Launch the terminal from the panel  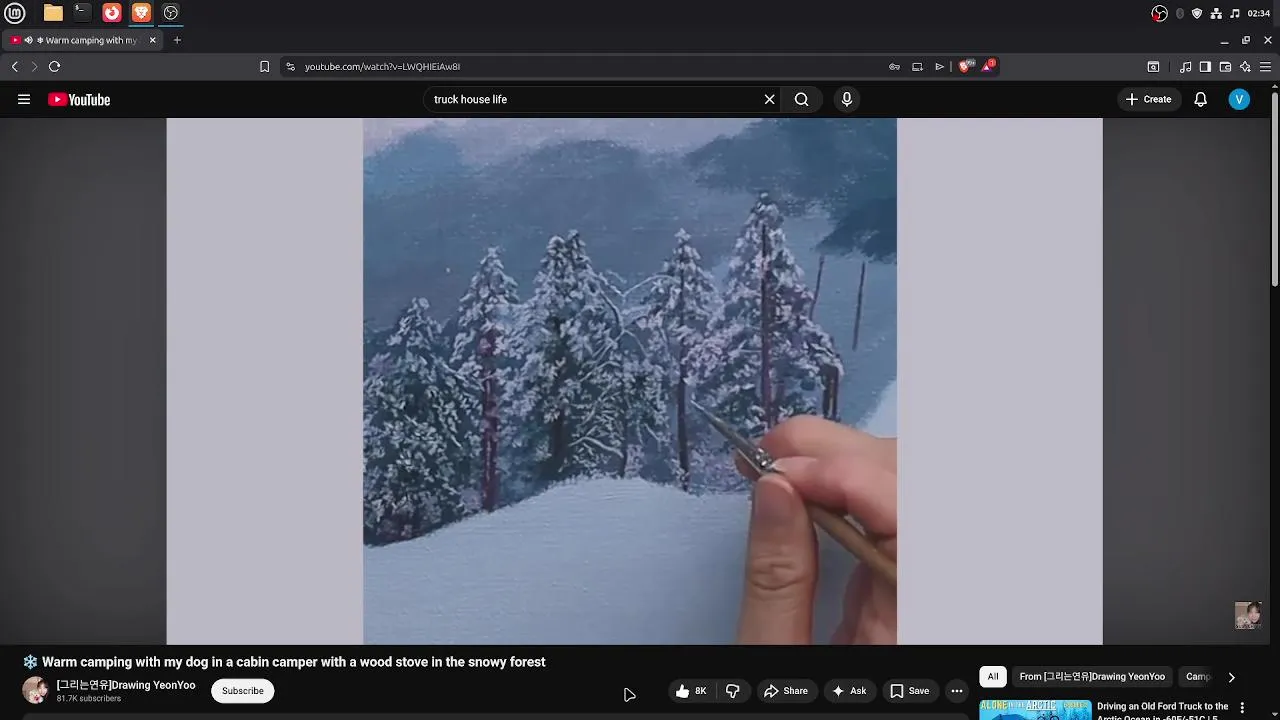pos(82,13)
